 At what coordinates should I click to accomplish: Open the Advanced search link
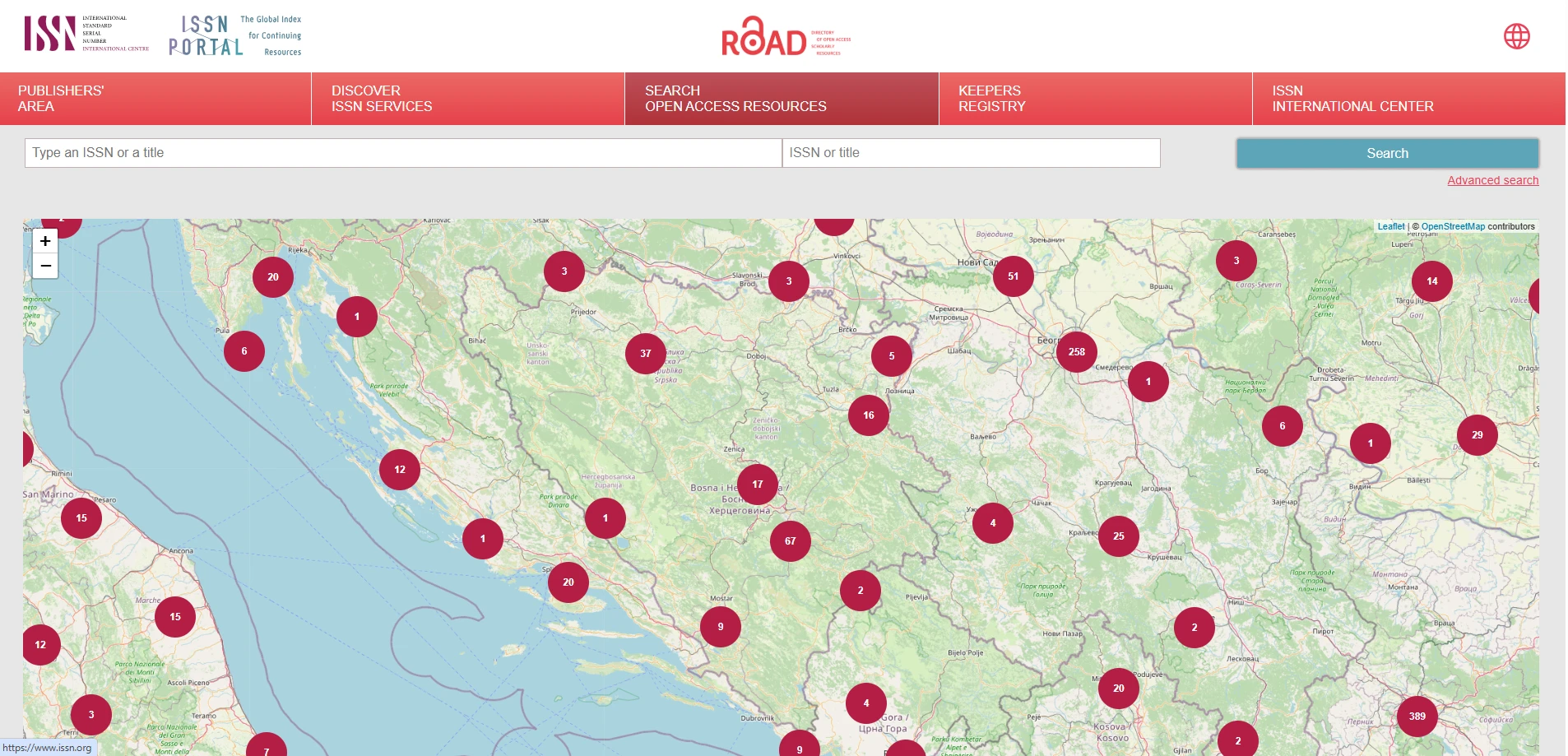(x=1492, y=180)
